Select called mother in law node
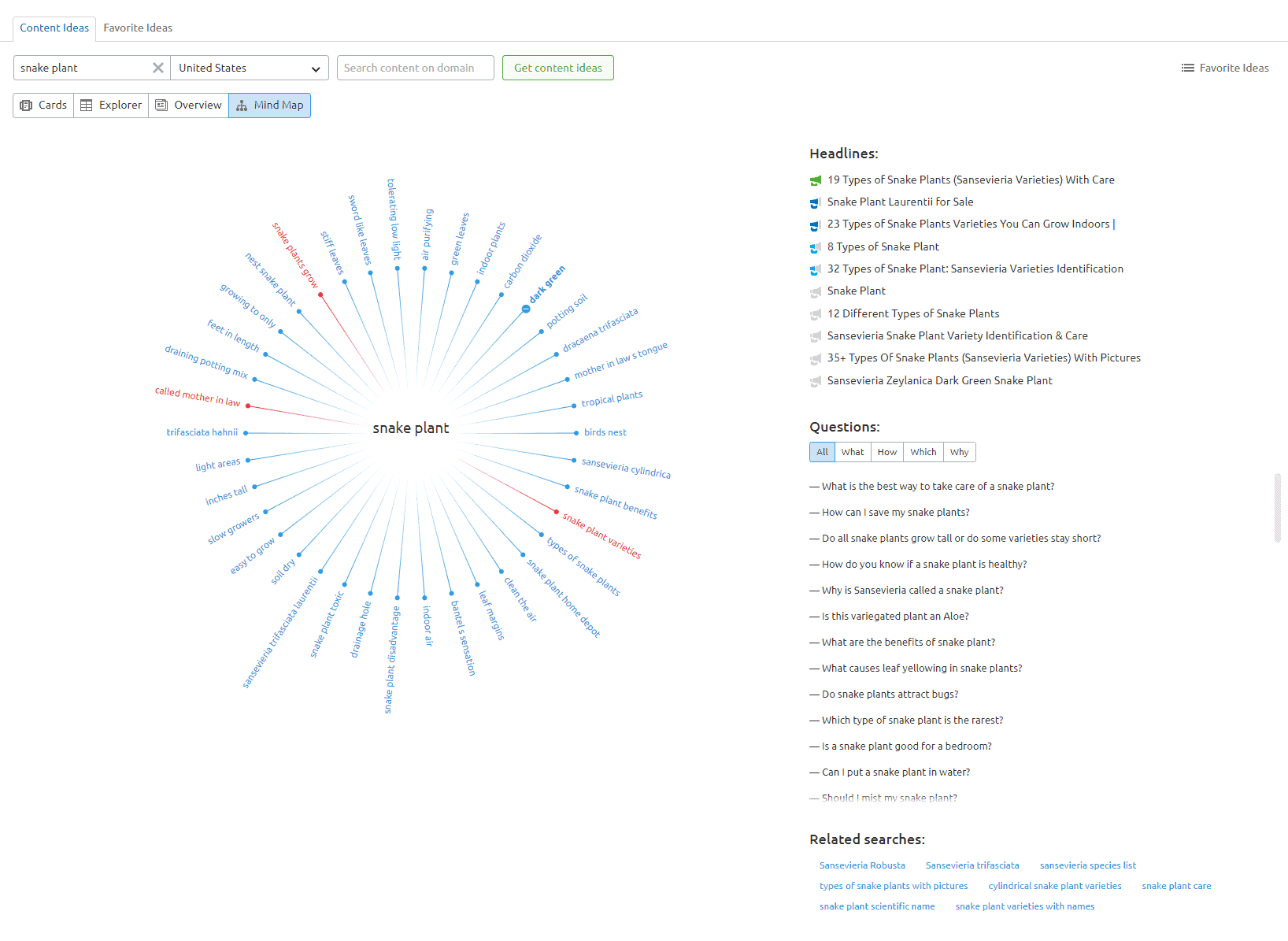 198,396
